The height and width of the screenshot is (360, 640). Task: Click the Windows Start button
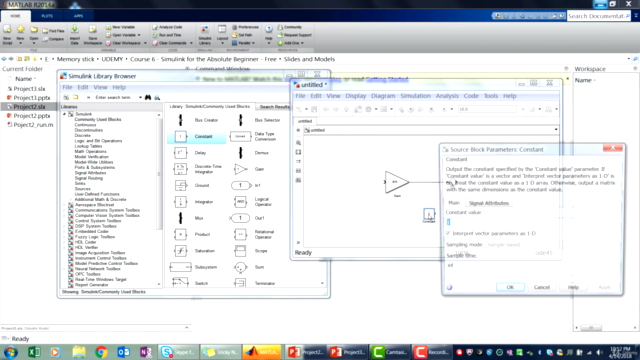coord(10,352)
